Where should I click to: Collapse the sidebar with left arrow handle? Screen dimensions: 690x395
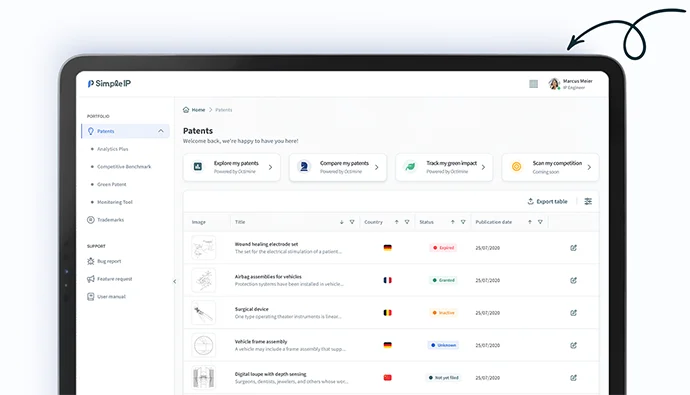[175, 282]
